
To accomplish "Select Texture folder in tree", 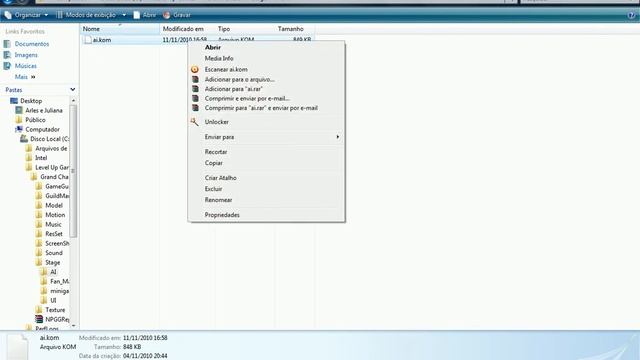I will point(55,310).
